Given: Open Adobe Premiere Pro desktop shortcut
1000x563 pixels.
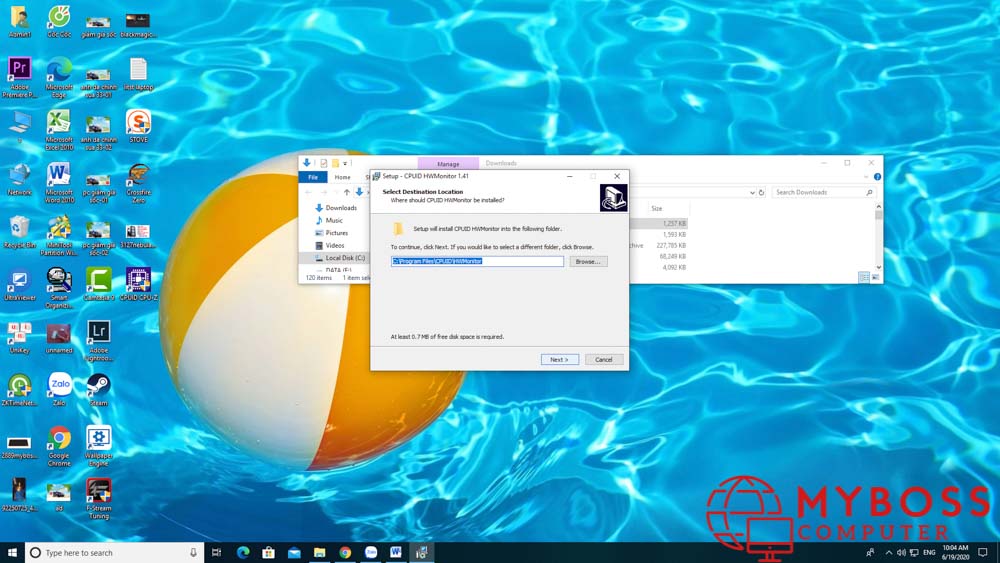Looking at the screenshot, I should click(19, 78).
